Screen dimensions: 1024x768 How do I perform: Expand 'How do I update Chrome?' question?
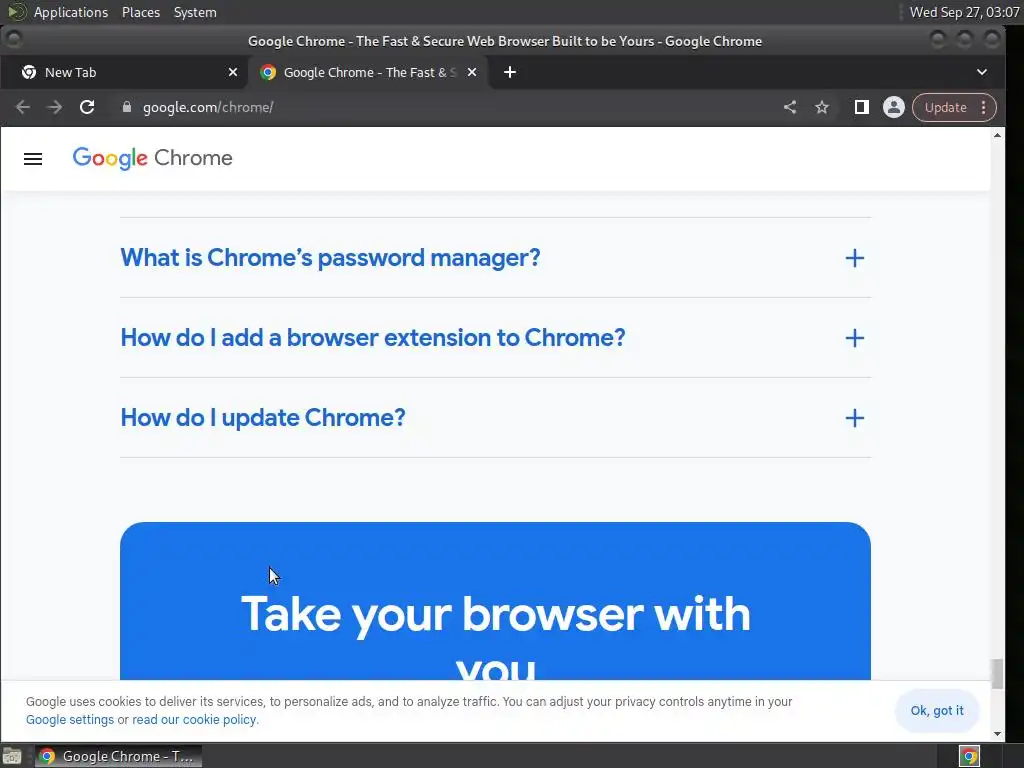click(x=495, y=418)
